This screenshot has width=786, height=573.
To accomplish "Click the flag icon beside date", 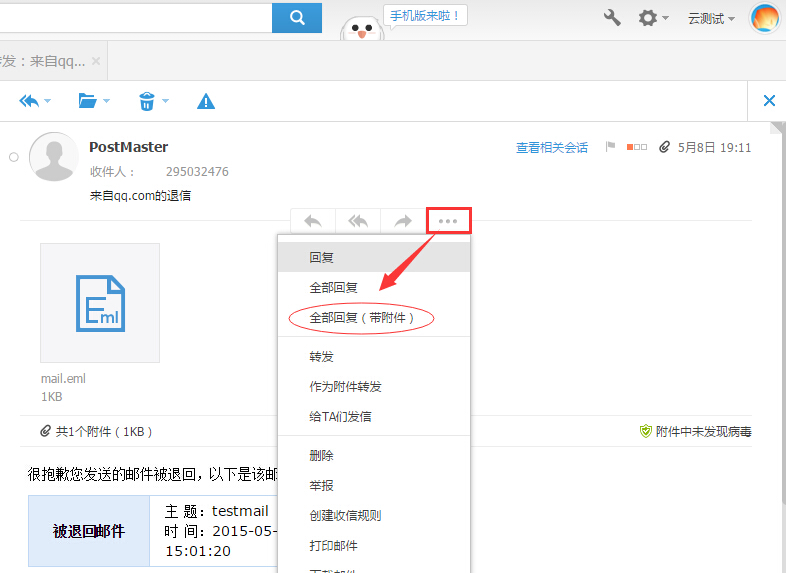I will pos(610,148).
